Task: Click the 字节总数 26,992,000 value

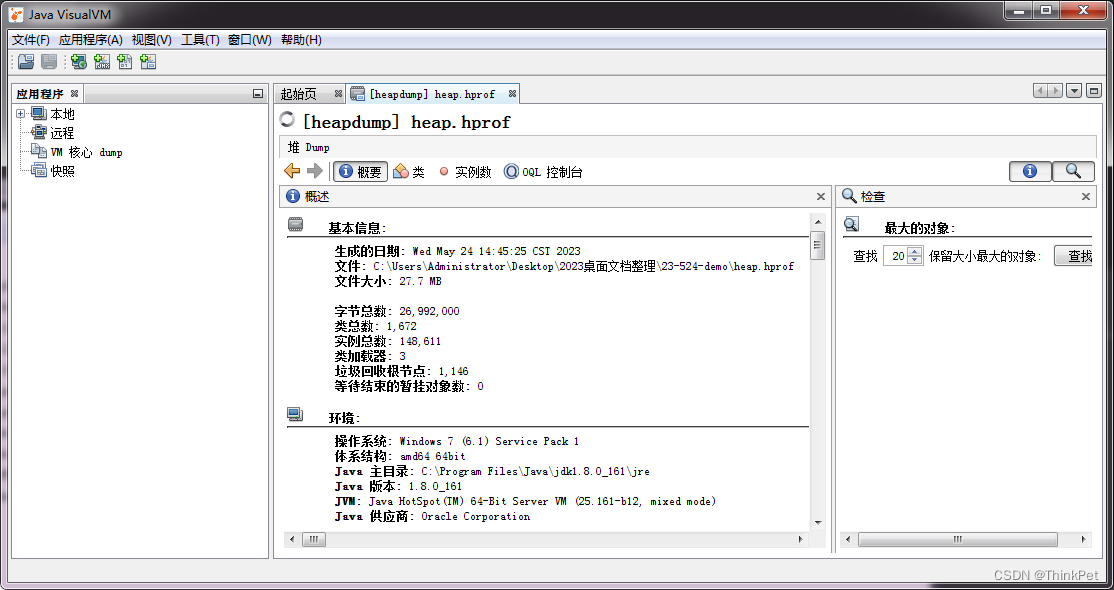Action: click(x=429, y=311)
